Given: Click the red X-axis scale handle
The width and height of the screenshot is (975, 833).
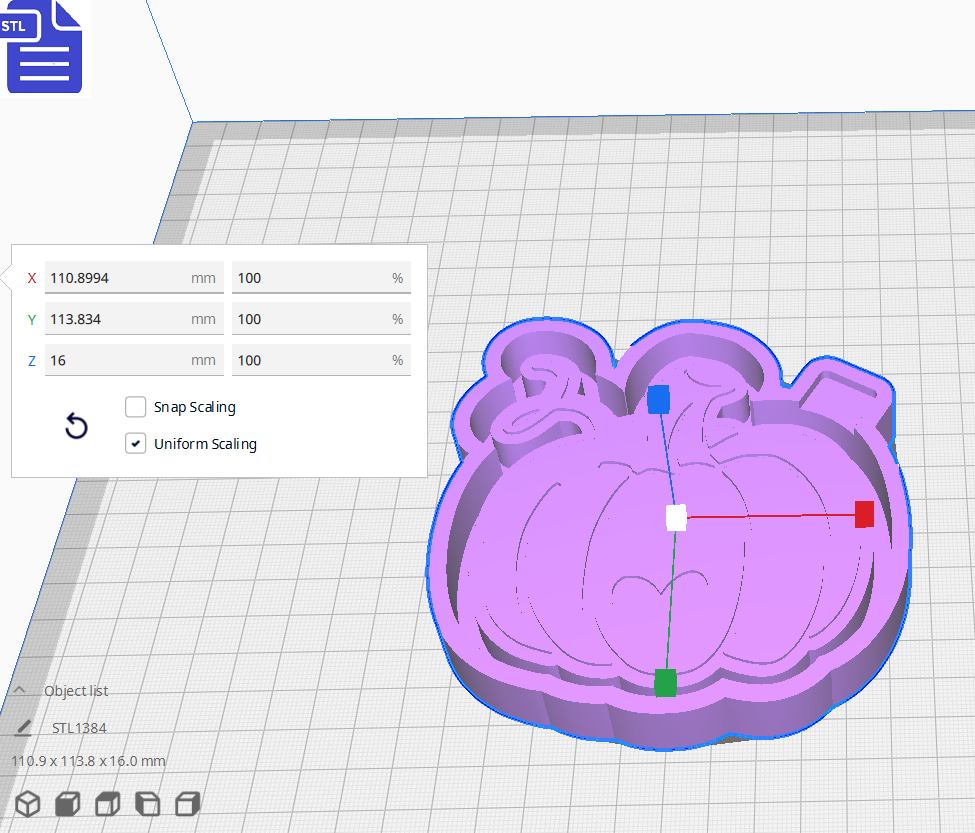Looking at the screenshot, I should click(x=862, y=515).
